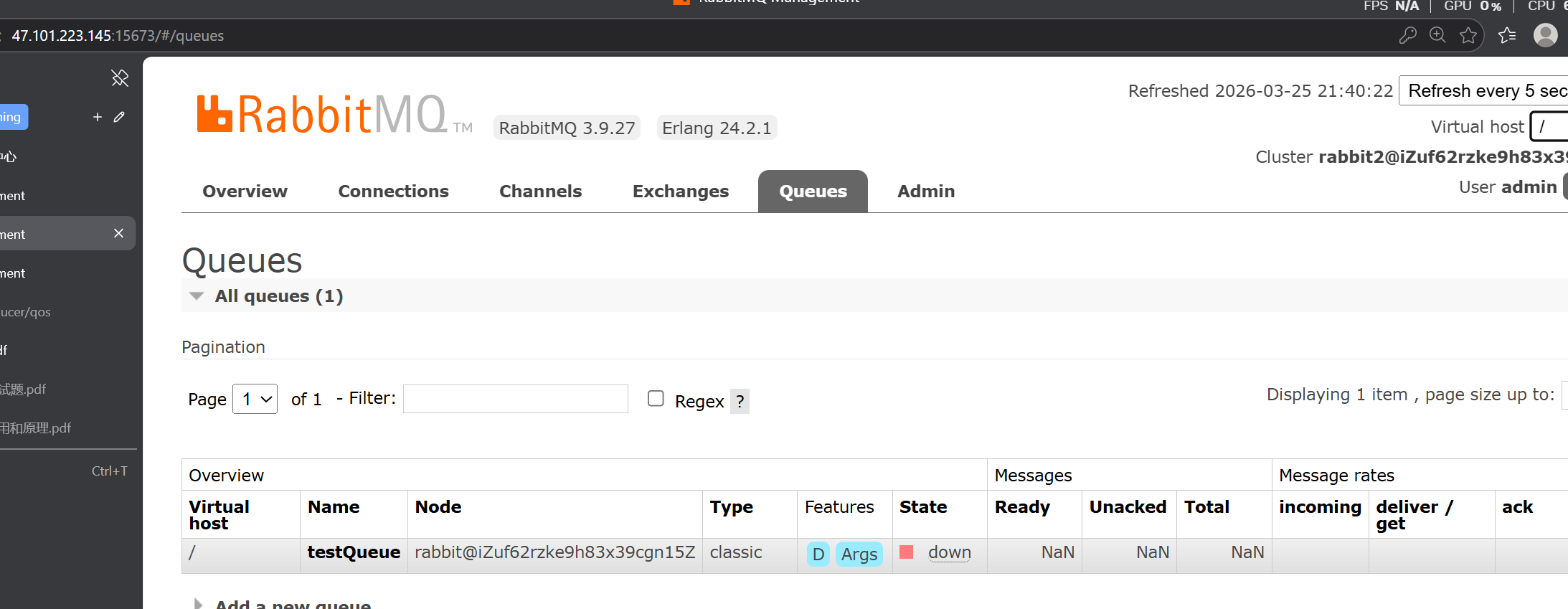Click the RabbitMQ 3.9.27 version label
The height and width of the screenshot is (609, 1568).
pyautogui.click(x=567, y=128)
